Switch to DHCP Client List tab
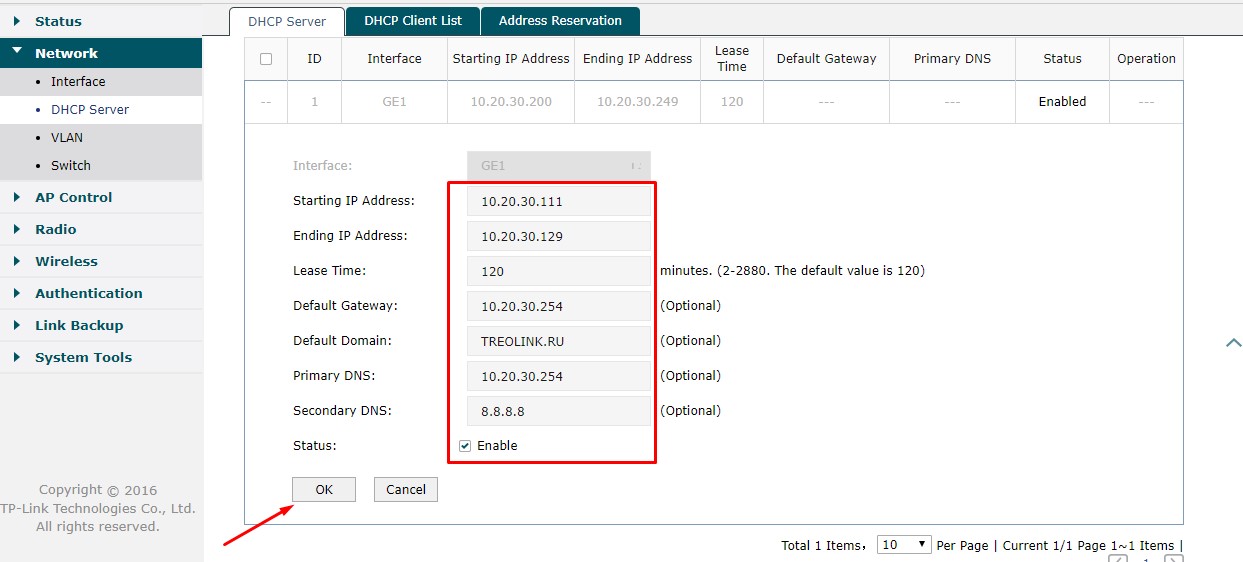 (x=413, y=21)
